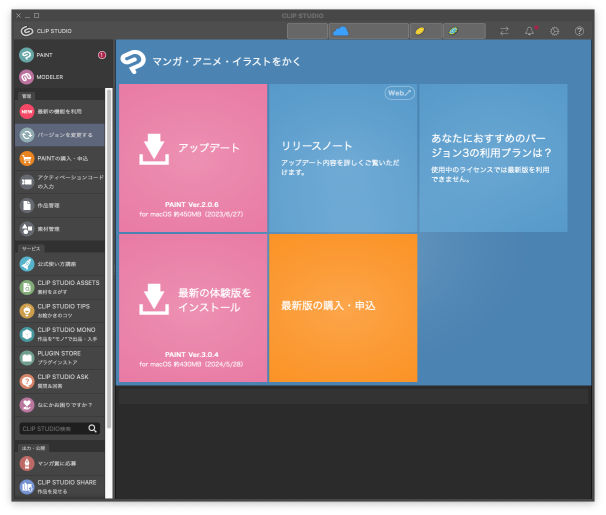Viewport: 606px width, 515px height.
Task: Open help question mark icon
Action: (579, 31)
